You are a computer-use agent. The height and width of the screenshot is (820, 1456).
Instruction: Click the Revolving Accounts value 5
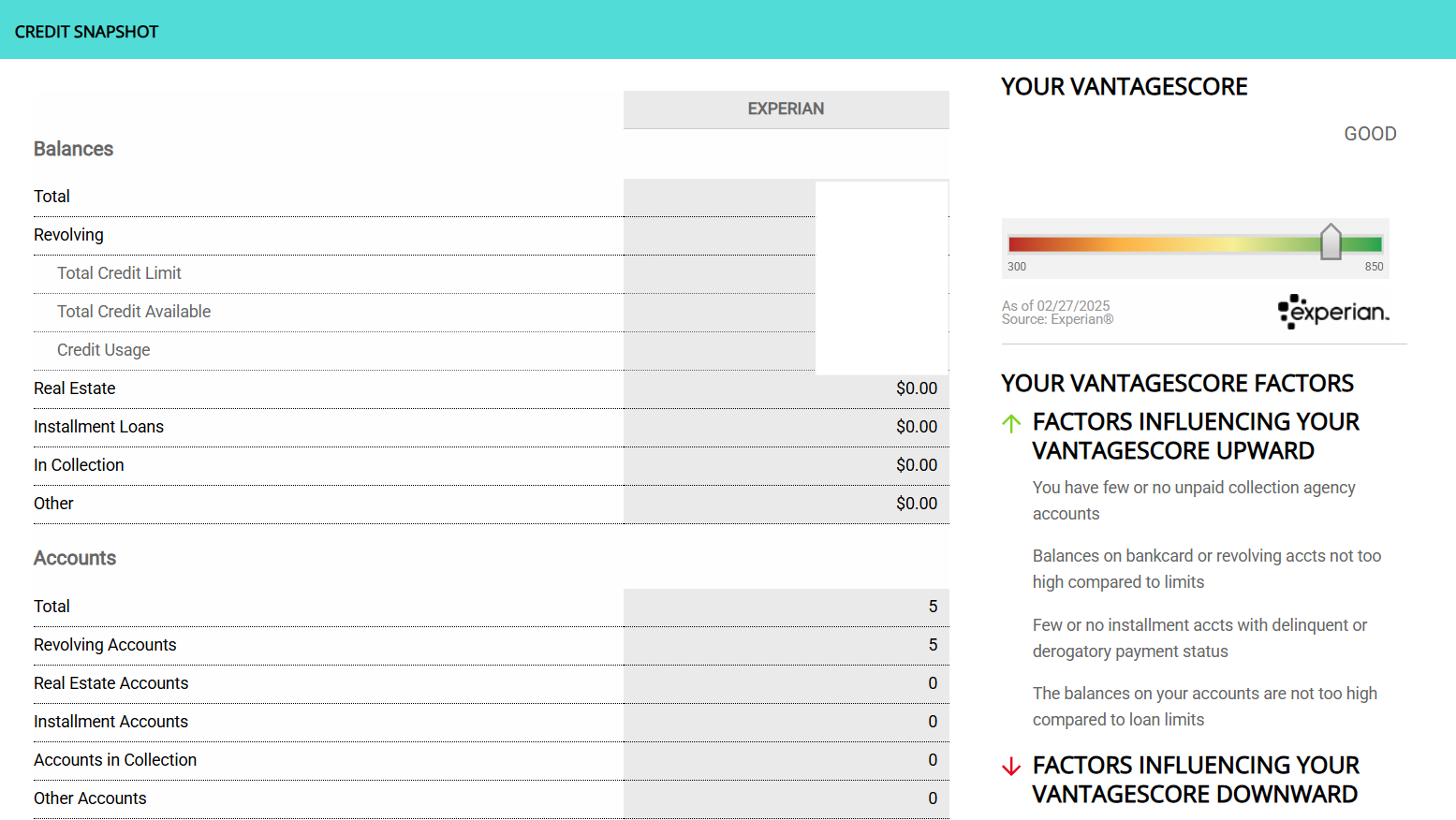point(933,645)
